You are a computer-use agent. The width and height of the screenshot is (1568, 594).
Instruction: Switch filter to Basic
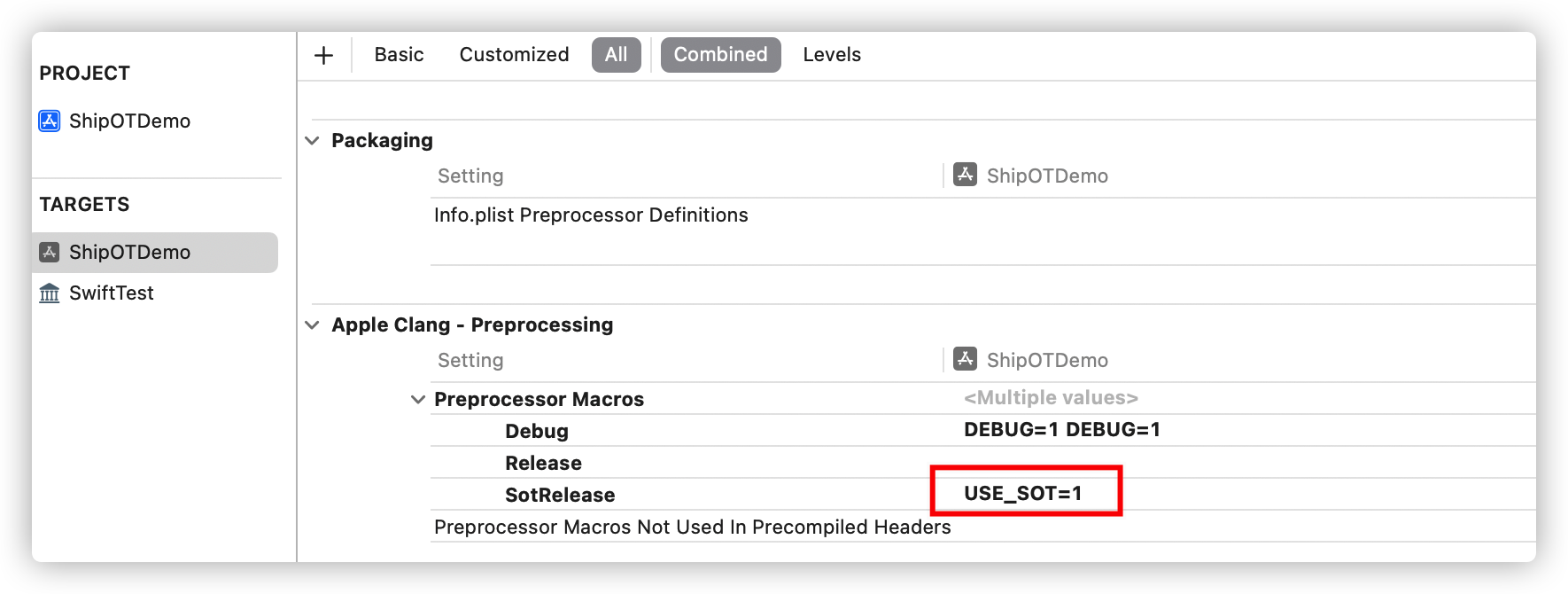click(x=399, y=55)
